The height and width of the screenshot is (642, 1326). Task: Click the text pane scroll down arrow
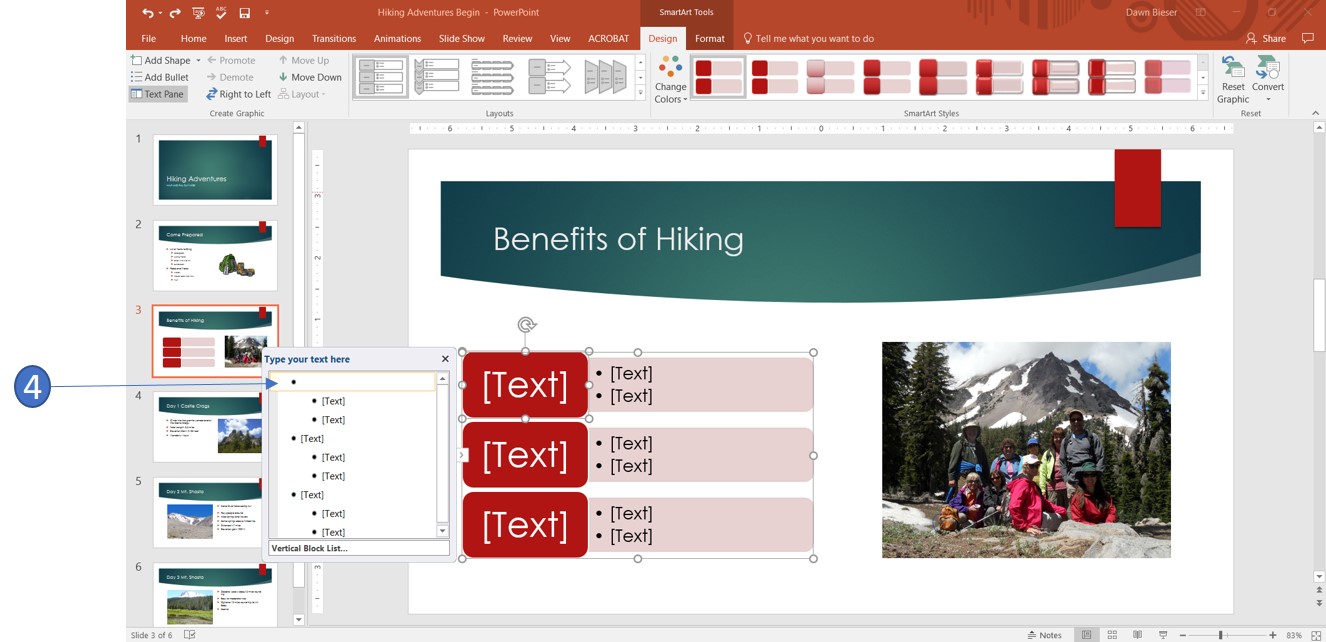(443, 531)
